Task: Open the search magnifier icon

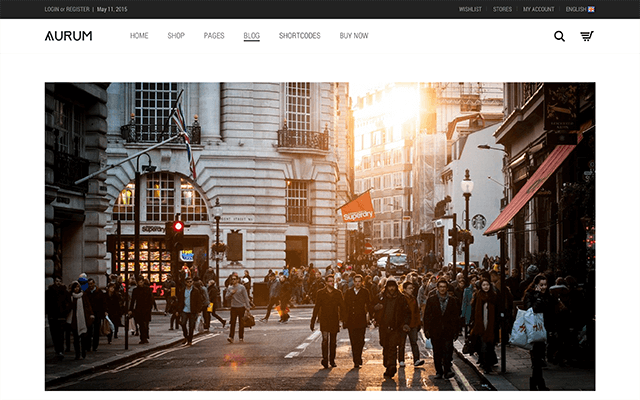Action: coord(559,36)
